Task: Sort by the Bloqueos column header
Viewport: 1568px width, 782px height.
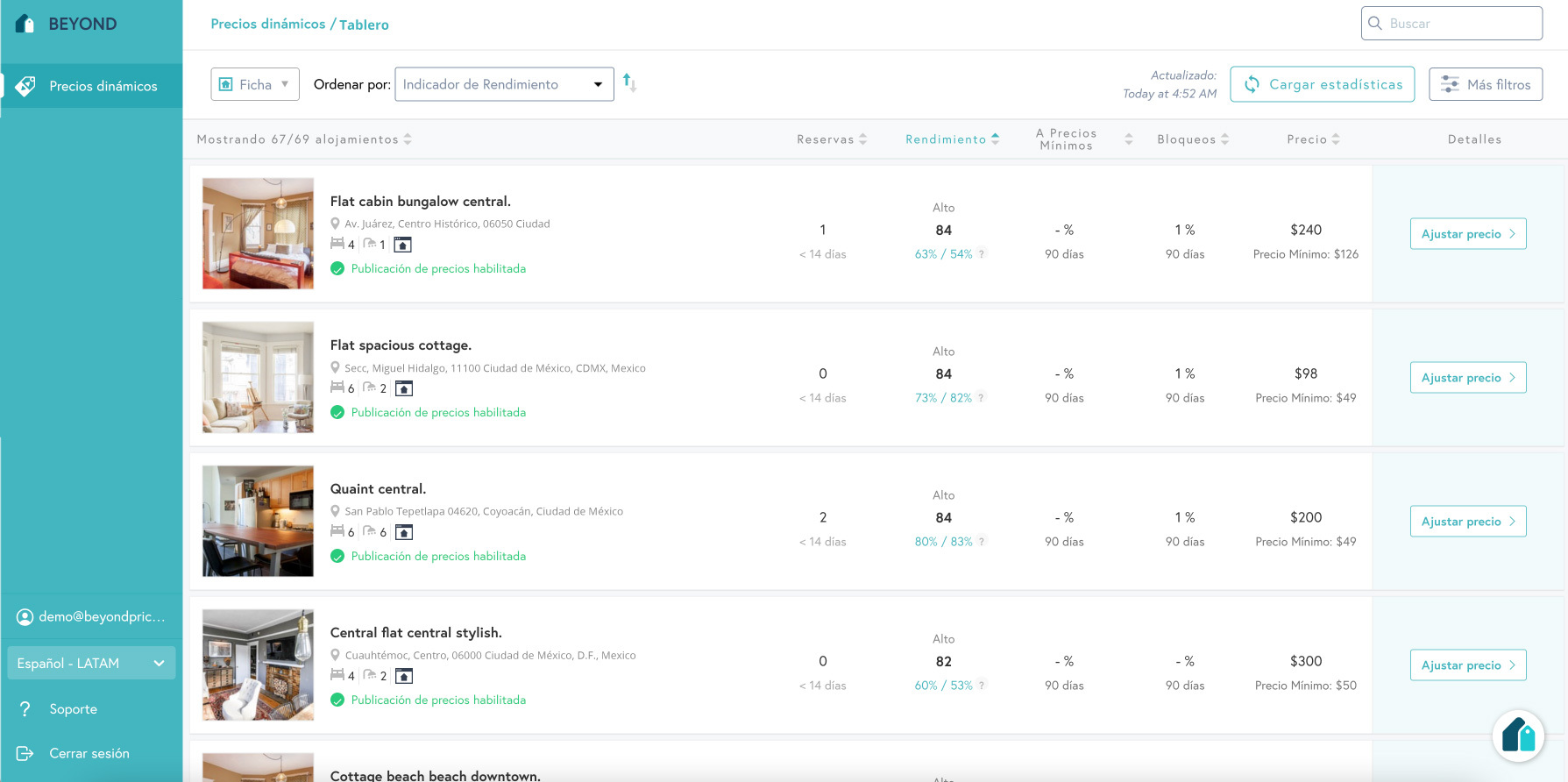Action: pos(1192,139)
